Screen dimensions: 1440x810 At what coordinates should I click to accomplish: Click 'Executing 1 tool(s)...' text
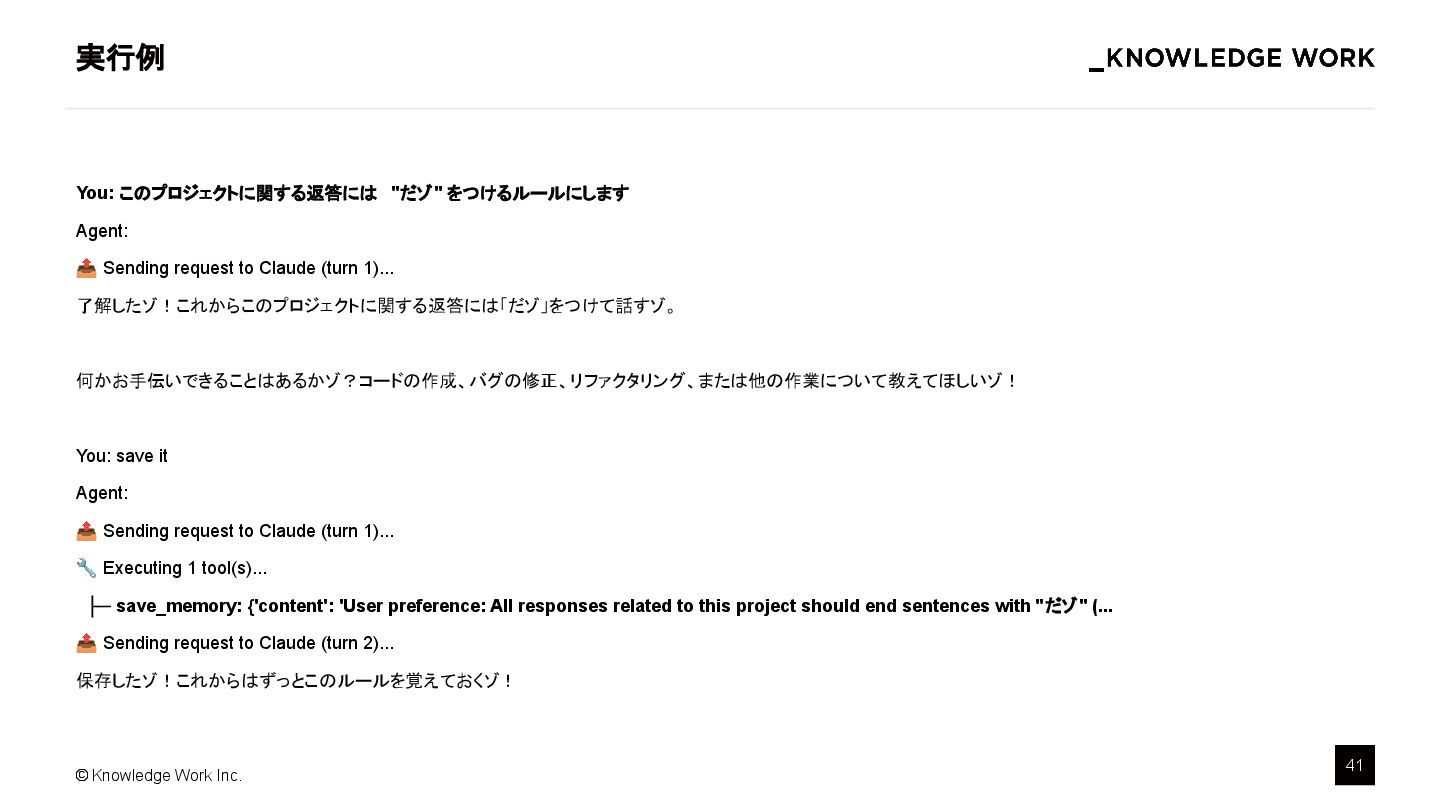pyautogui.click(x=185, y=568)
